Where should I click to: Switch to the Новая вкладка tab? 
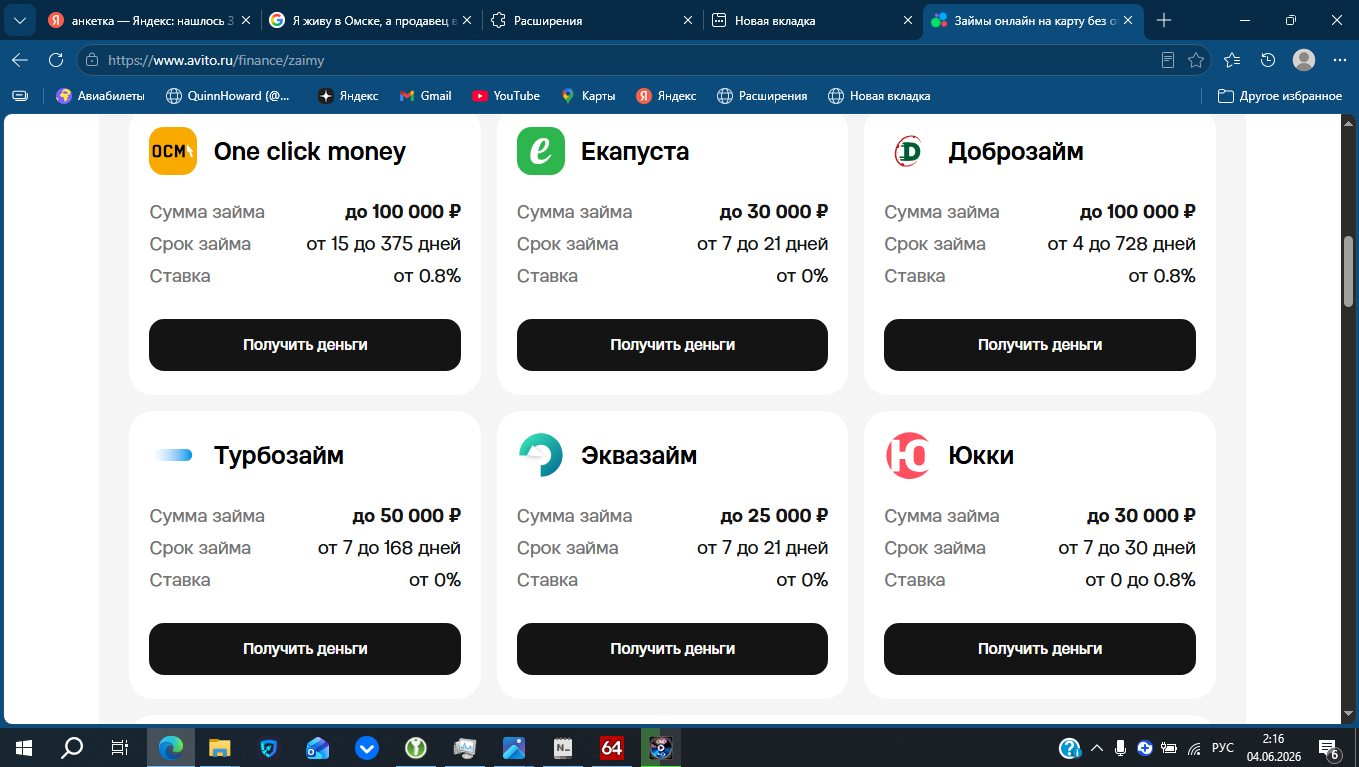click(810, 20)
